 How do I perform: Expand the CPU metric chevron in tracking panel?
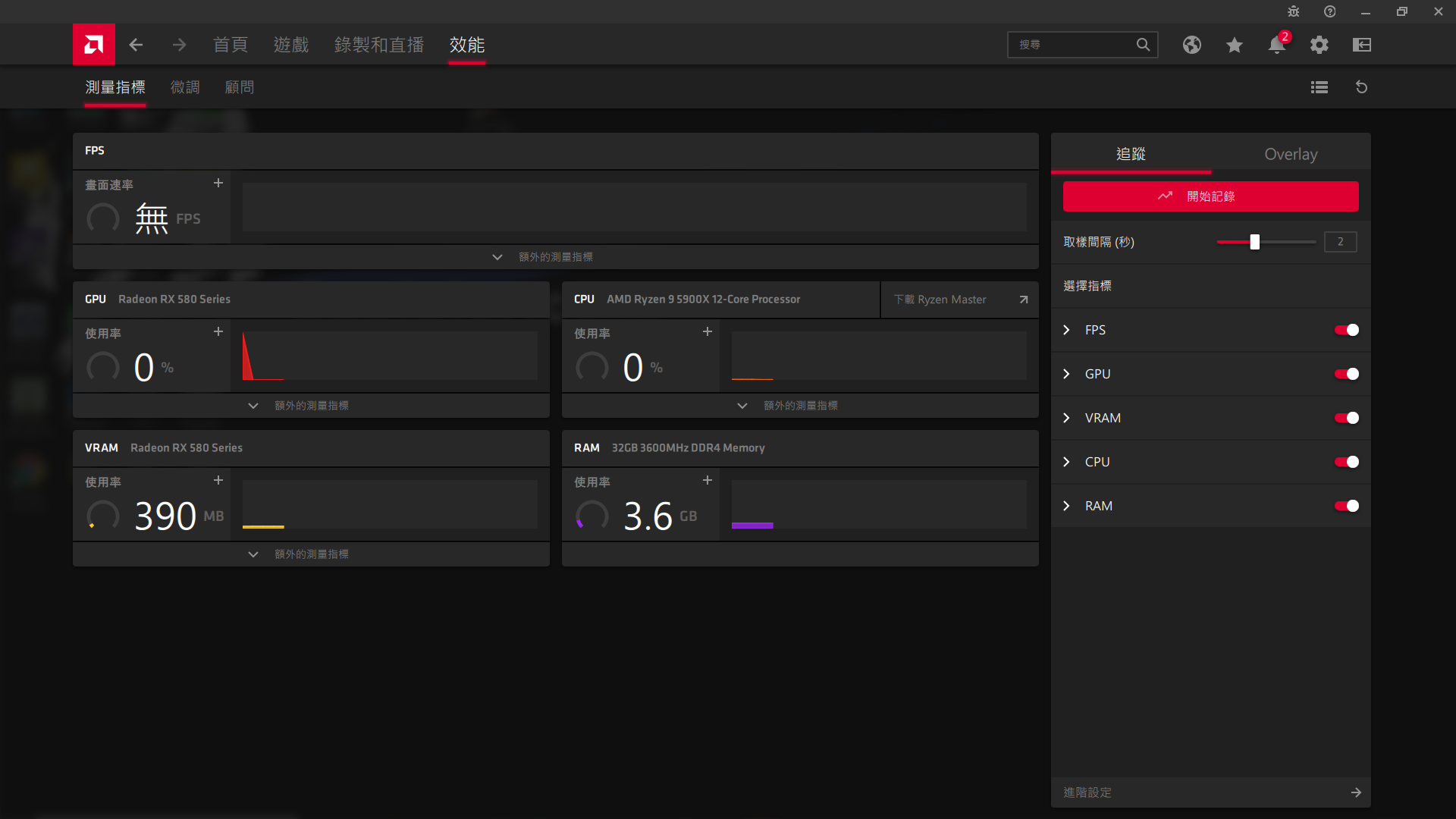(x=1066, y=462)
